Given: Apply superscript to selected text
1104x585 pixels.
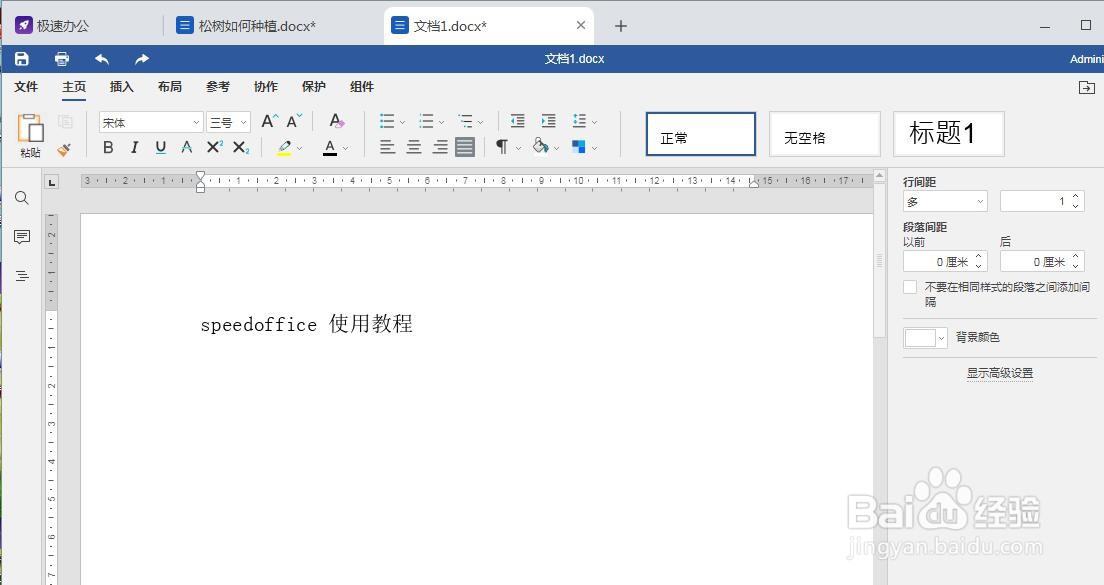Looking at the screenshot, I should [x=212, y=147].
